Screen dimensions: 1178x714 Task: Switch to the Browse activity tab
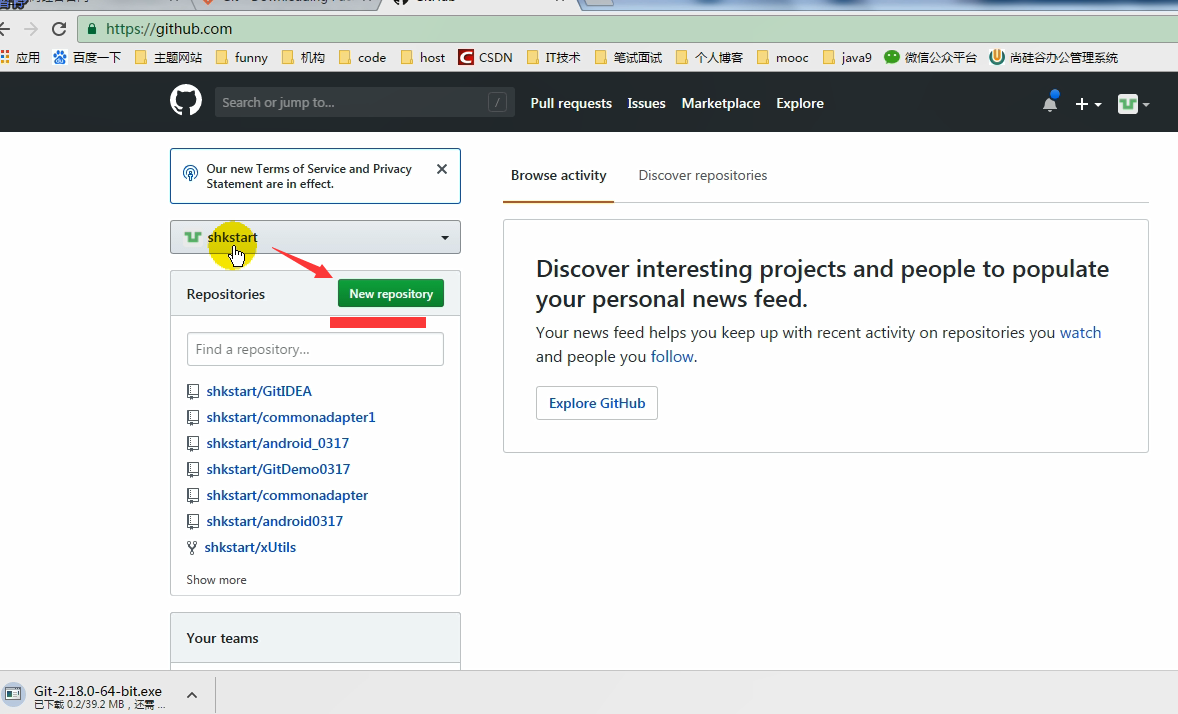[x=558, y=175]
